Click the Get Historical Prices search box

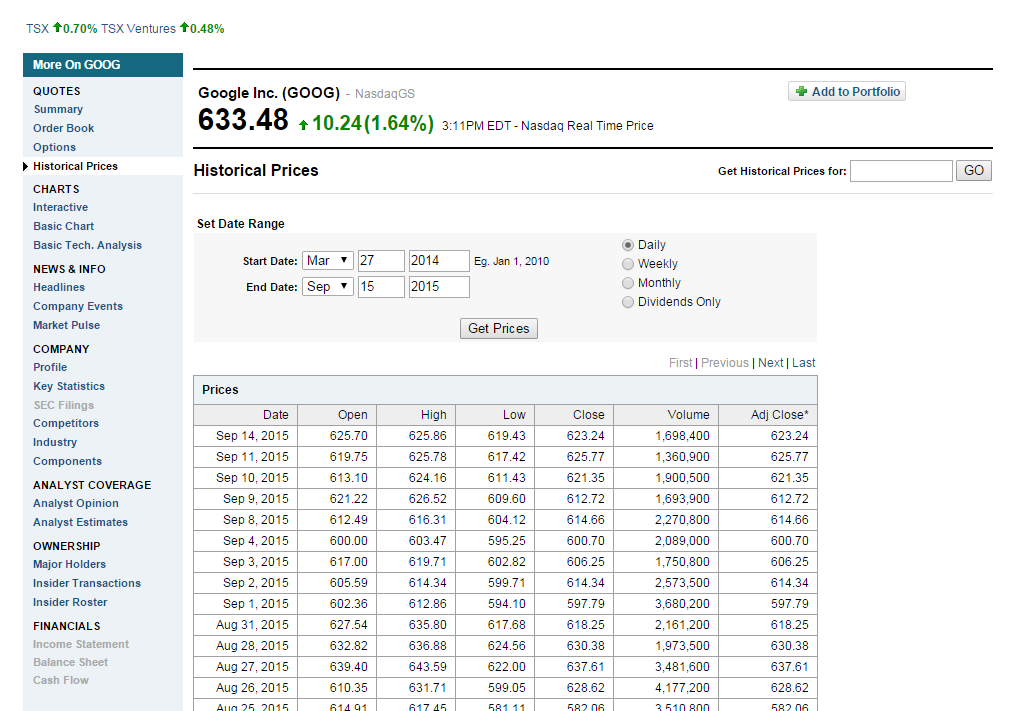[900, 170]
